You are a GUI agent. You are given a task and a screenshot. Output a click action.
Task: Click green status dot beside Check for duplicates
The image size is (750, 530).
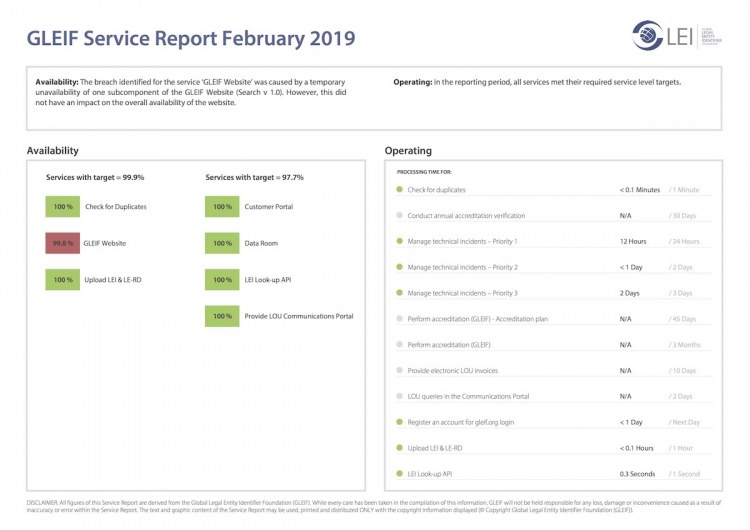[x=399, y=189]
